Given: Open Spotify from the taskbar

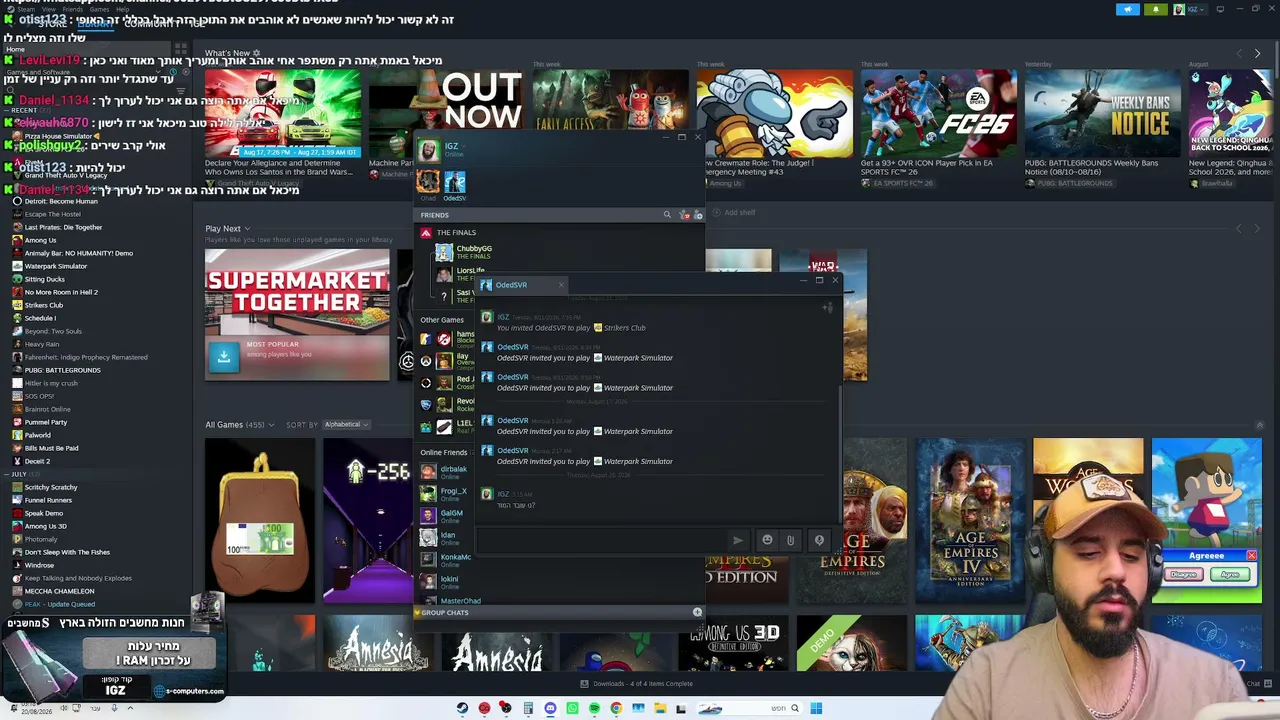Looking at the screenshot, I should click(x=594, y=709).
